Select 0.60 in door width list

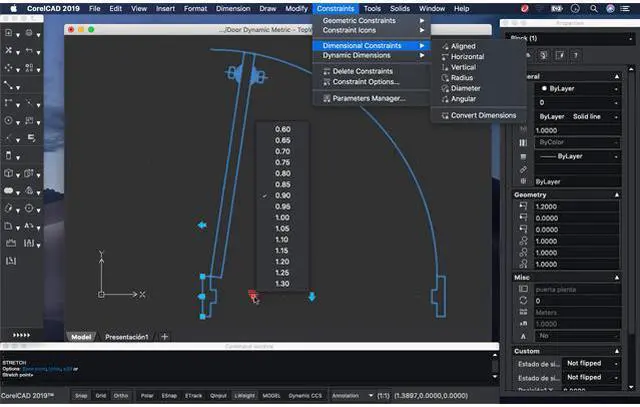click(282, 129)
